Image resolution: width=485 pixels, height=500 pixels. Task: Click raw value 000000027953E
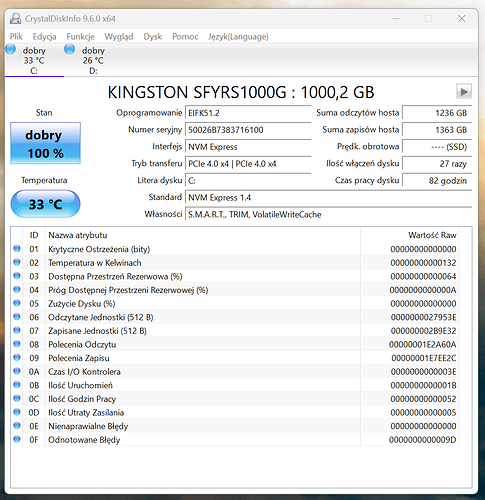tap(423, 317)
